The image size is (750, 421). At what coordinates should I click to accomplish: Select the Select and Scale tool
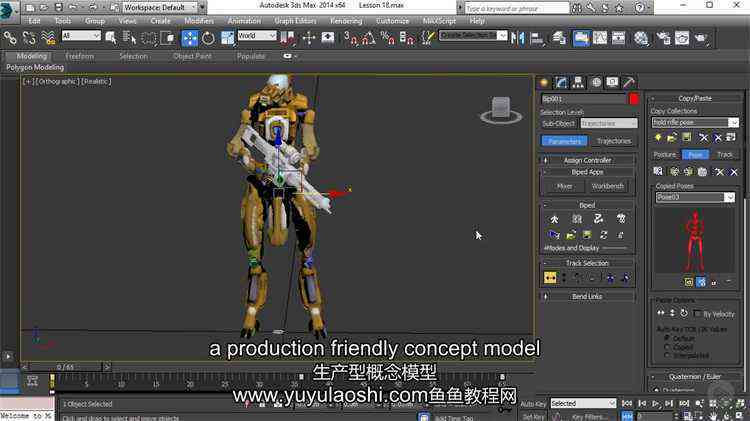tap(228, 38)
